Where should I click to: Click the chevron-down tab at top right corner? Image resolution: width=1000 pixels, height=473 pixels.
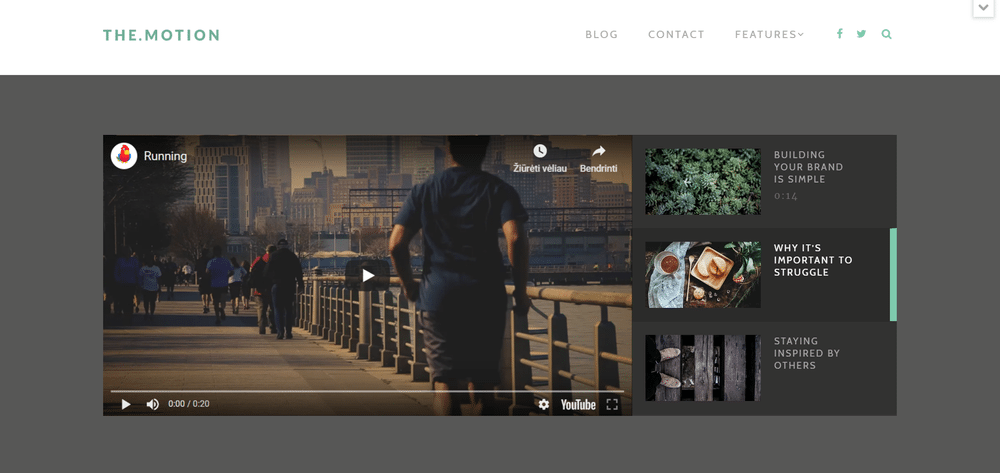983,8
